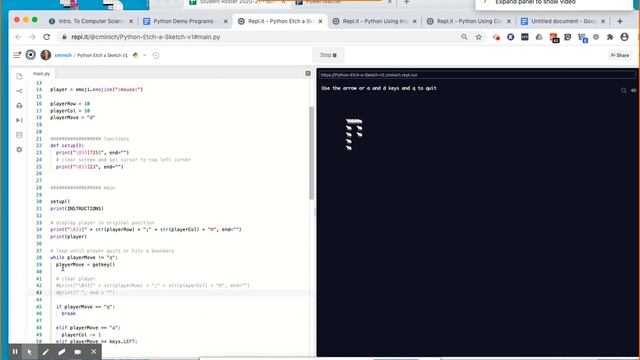Click the console clear icon
The height and width of the screenshot is (360, 640).
[633, 90]
